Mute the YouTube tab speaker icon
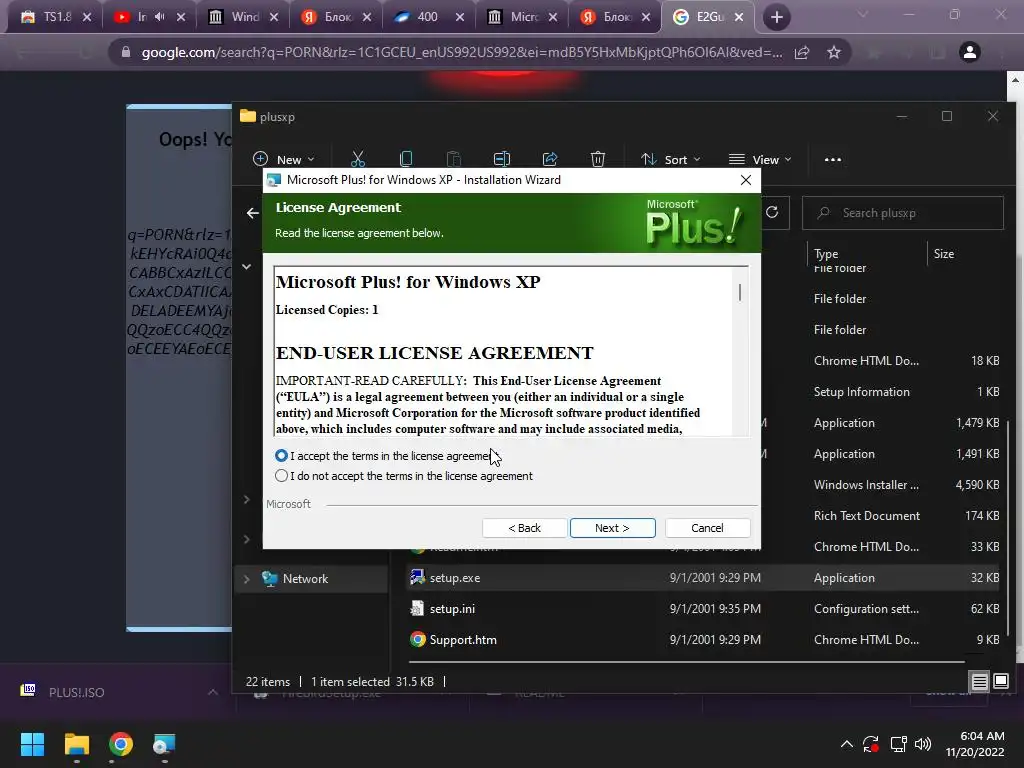Viewport: 1024px width, 768px height. coord(159,17)
